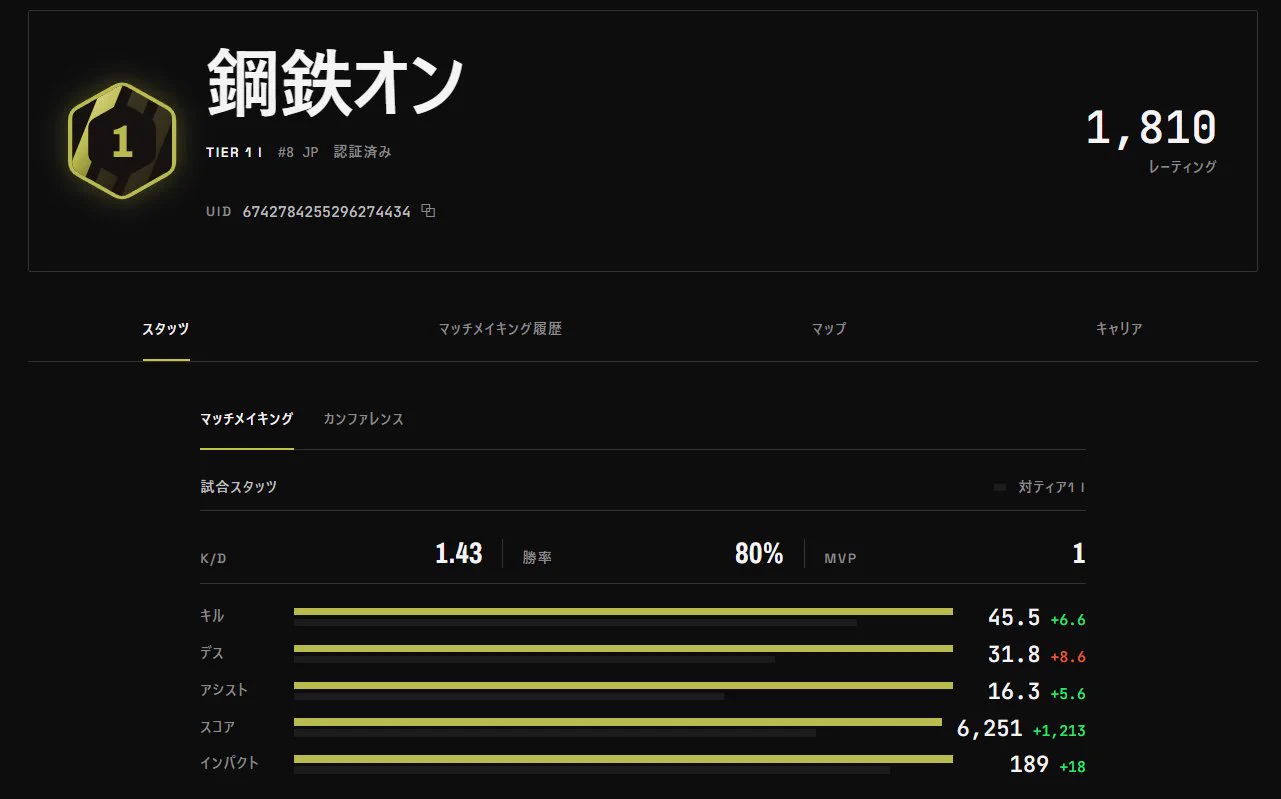Click the アシスト yellow stat bar
This screenshot has width=1281, height=799.
click(x=623, y=685)
